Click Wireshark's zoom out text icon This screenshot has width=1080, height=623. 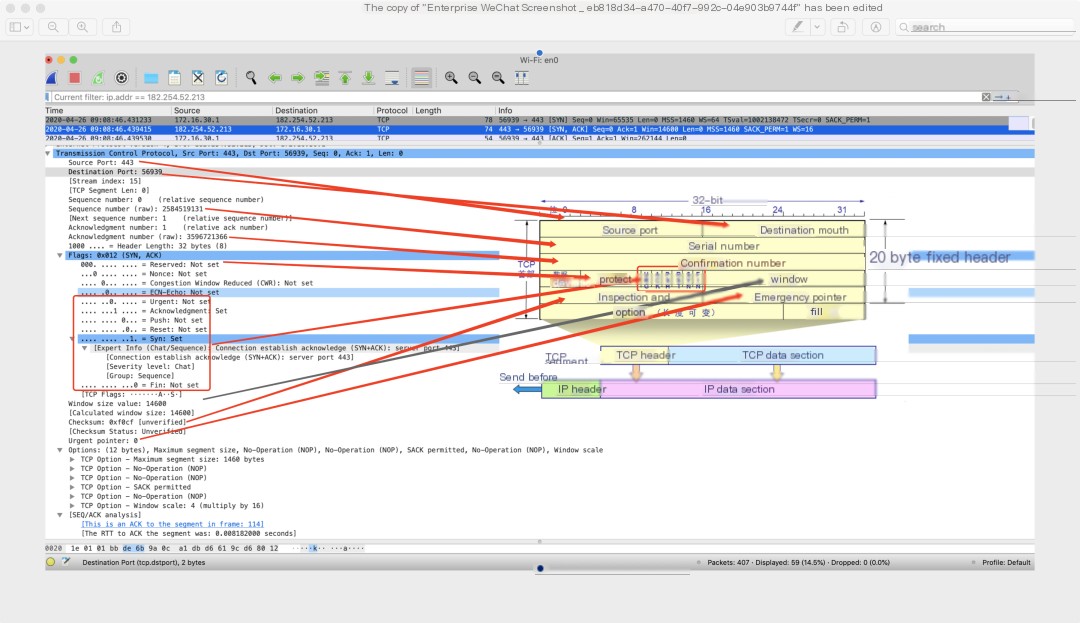pos(475,78)
